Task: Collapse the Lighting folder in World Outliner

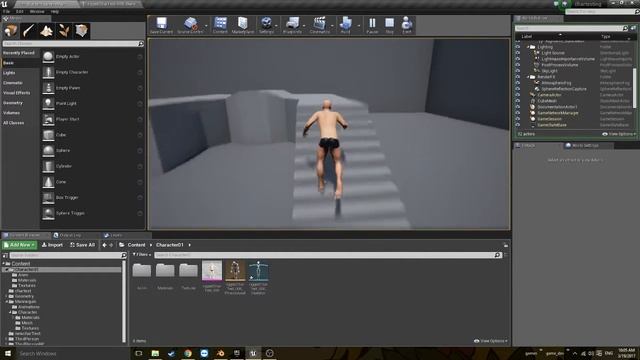Action: click(x=528, y=47)
